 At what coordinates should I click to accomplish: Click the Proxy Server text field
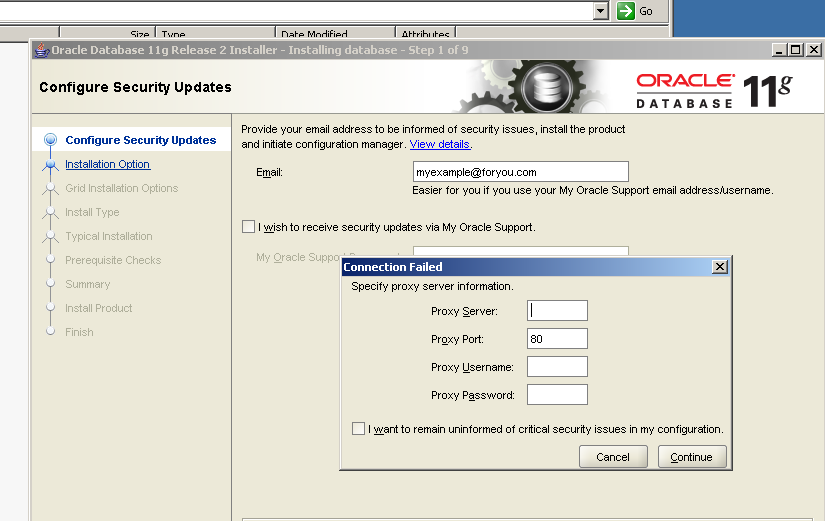click(557, 310)
